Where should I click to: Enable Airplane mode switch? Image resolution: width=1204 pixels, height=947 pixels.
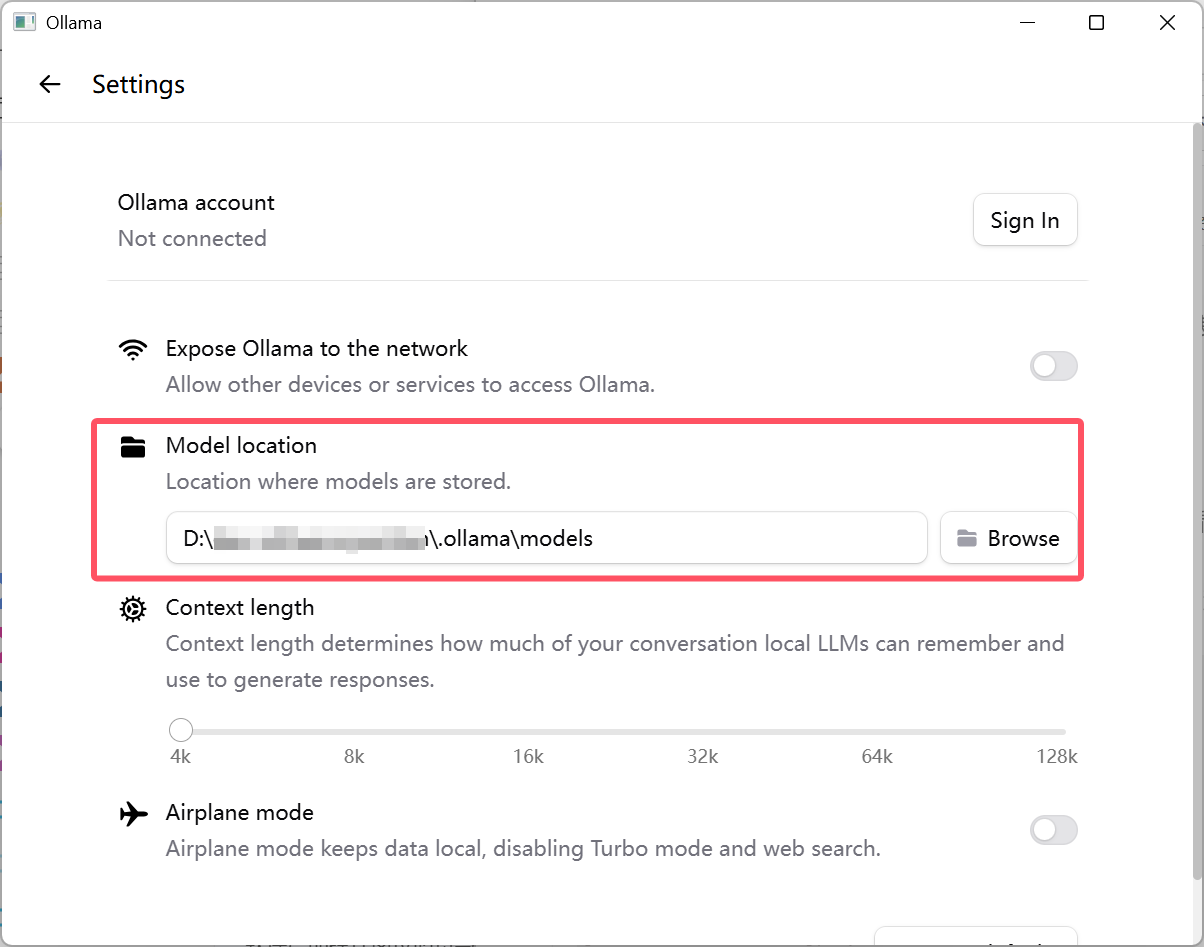1054,830
